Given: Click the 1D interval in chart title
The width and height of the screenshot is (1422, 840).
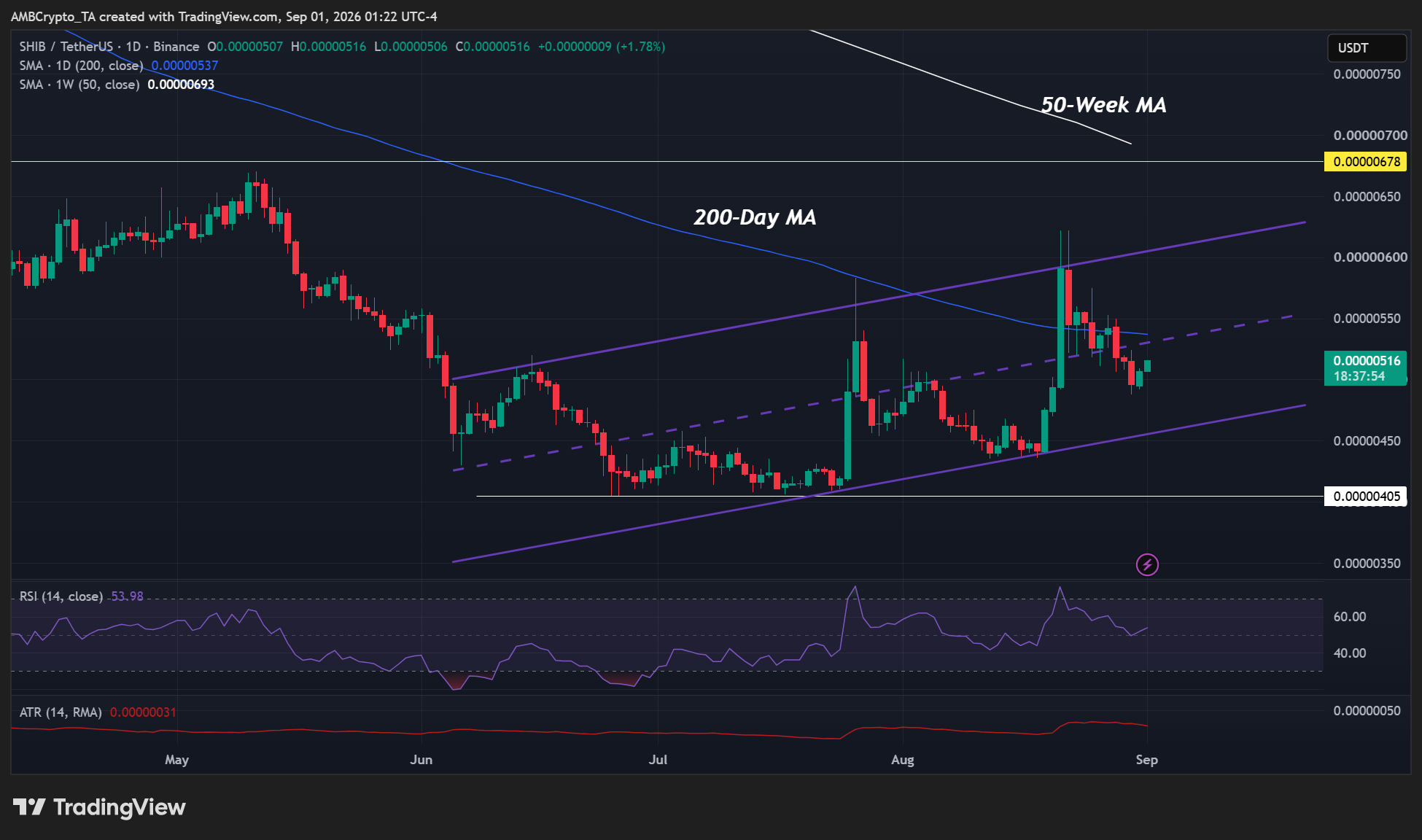Looking at the screenshot, I should click(133, 47).
